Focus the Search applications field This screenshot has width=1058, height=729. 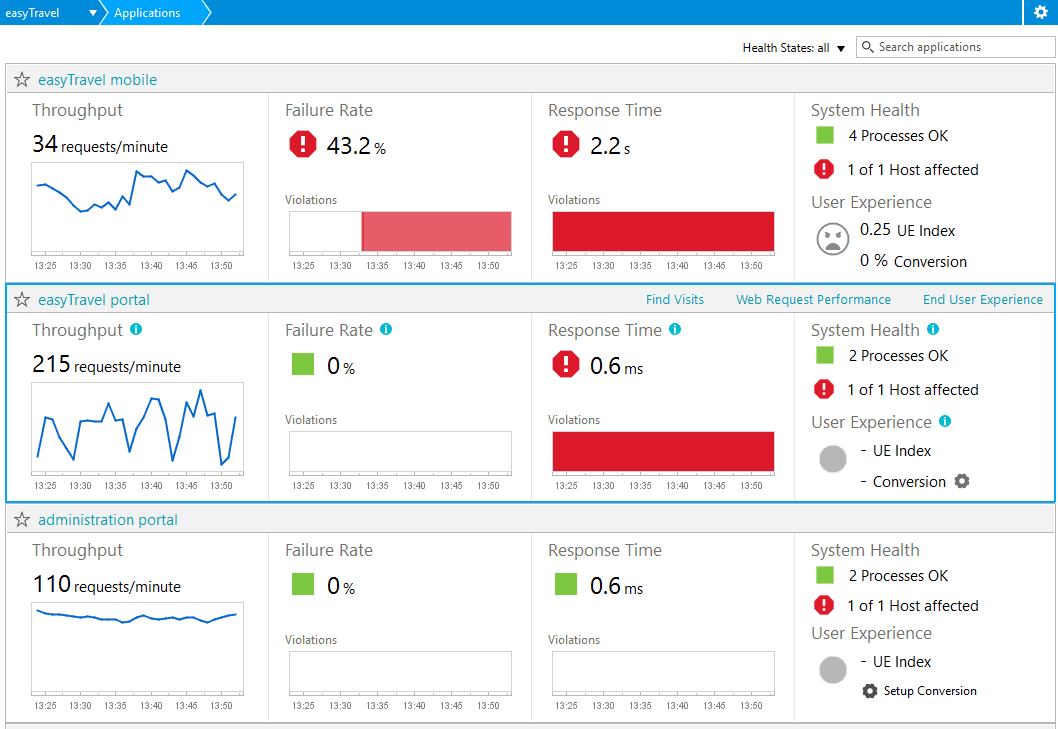point(955,47)
